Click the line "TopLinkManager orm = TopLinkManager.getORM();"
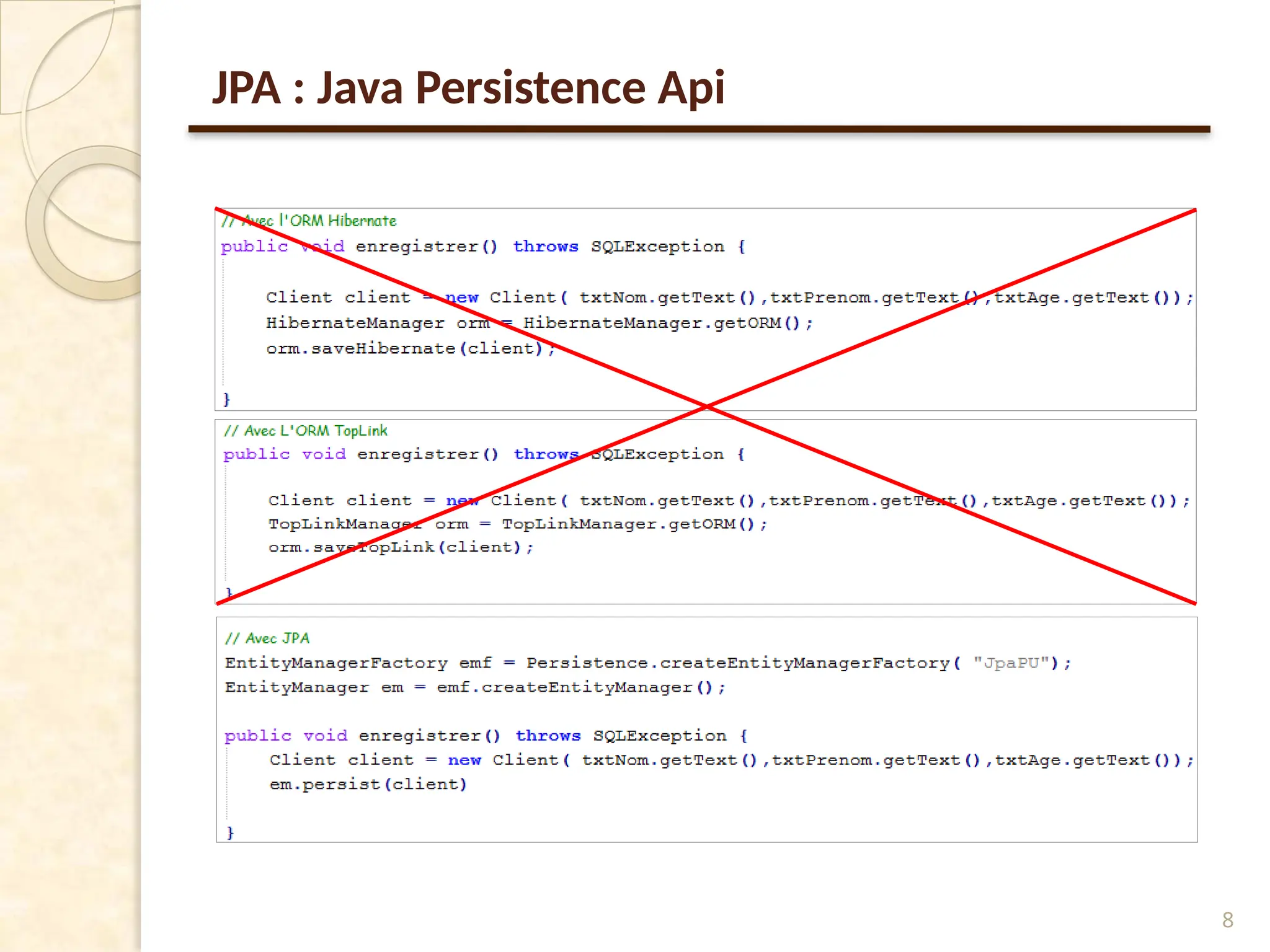The height and width of the screenshot is (952, 1270). coord(518,524)
